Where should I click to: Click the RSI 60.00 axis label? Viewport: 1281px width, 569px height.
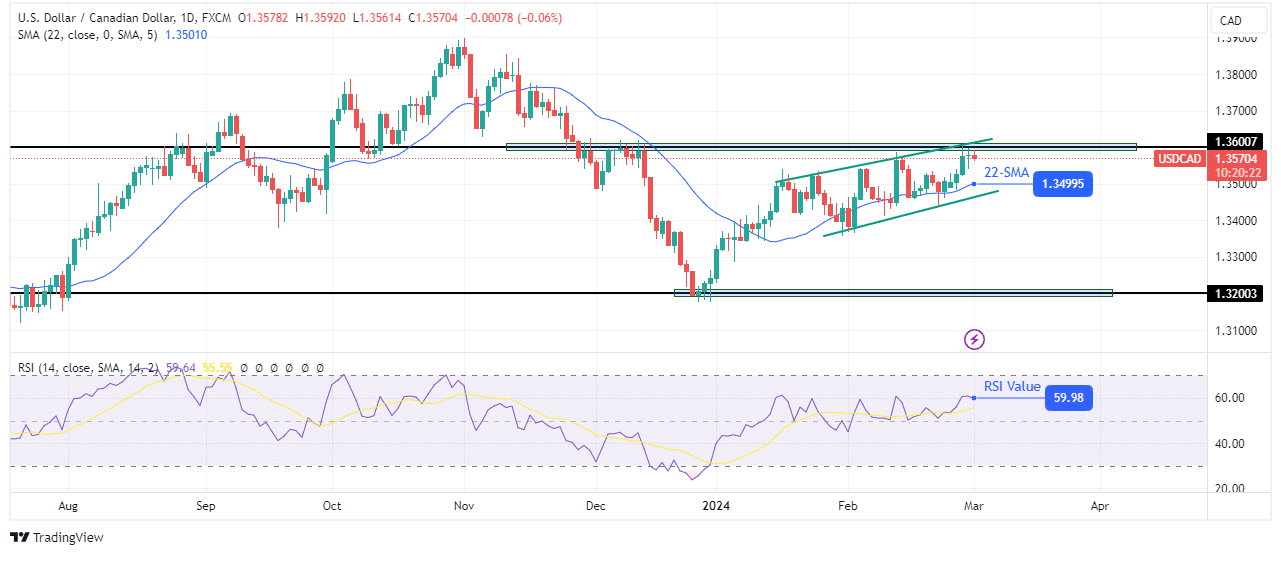coord(1230,398)
